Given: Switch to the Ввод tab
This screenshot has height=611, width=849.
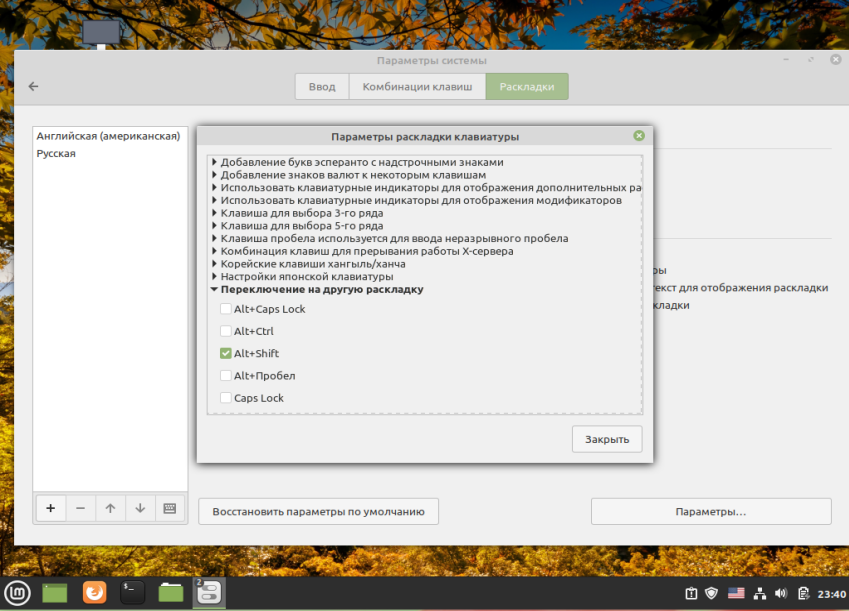Looking at the screenshot, I should [322, 87].
